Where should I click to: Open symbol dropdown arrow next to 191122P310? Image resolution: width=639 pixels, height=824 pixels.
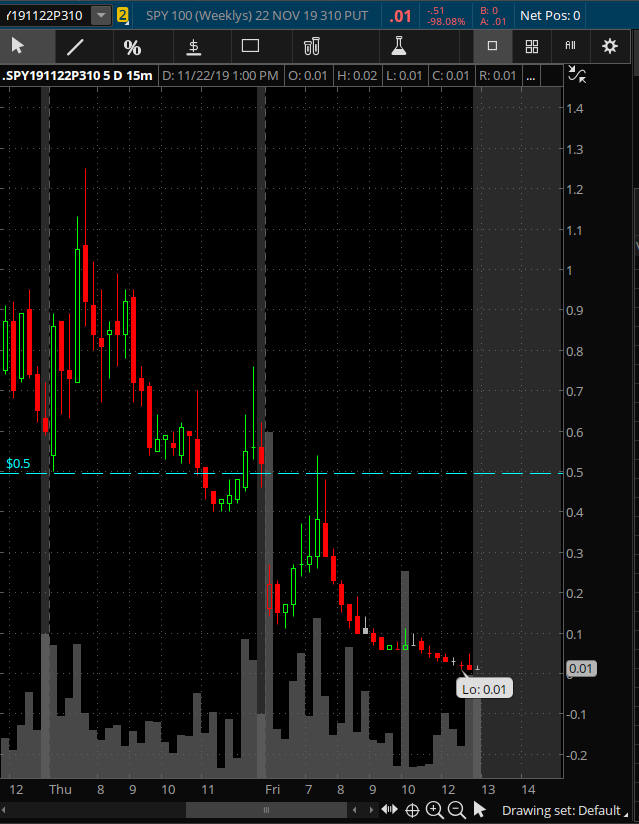click(101, 16)
